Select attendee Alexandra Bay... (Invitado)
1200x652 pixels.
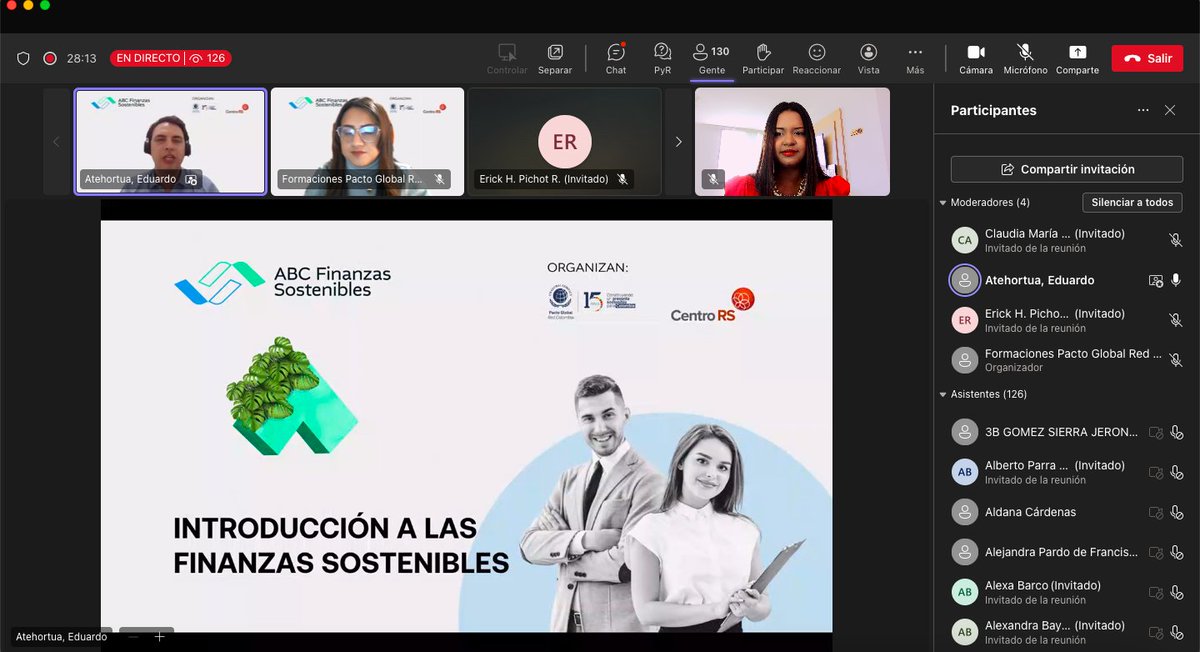tap(1066, 632)
